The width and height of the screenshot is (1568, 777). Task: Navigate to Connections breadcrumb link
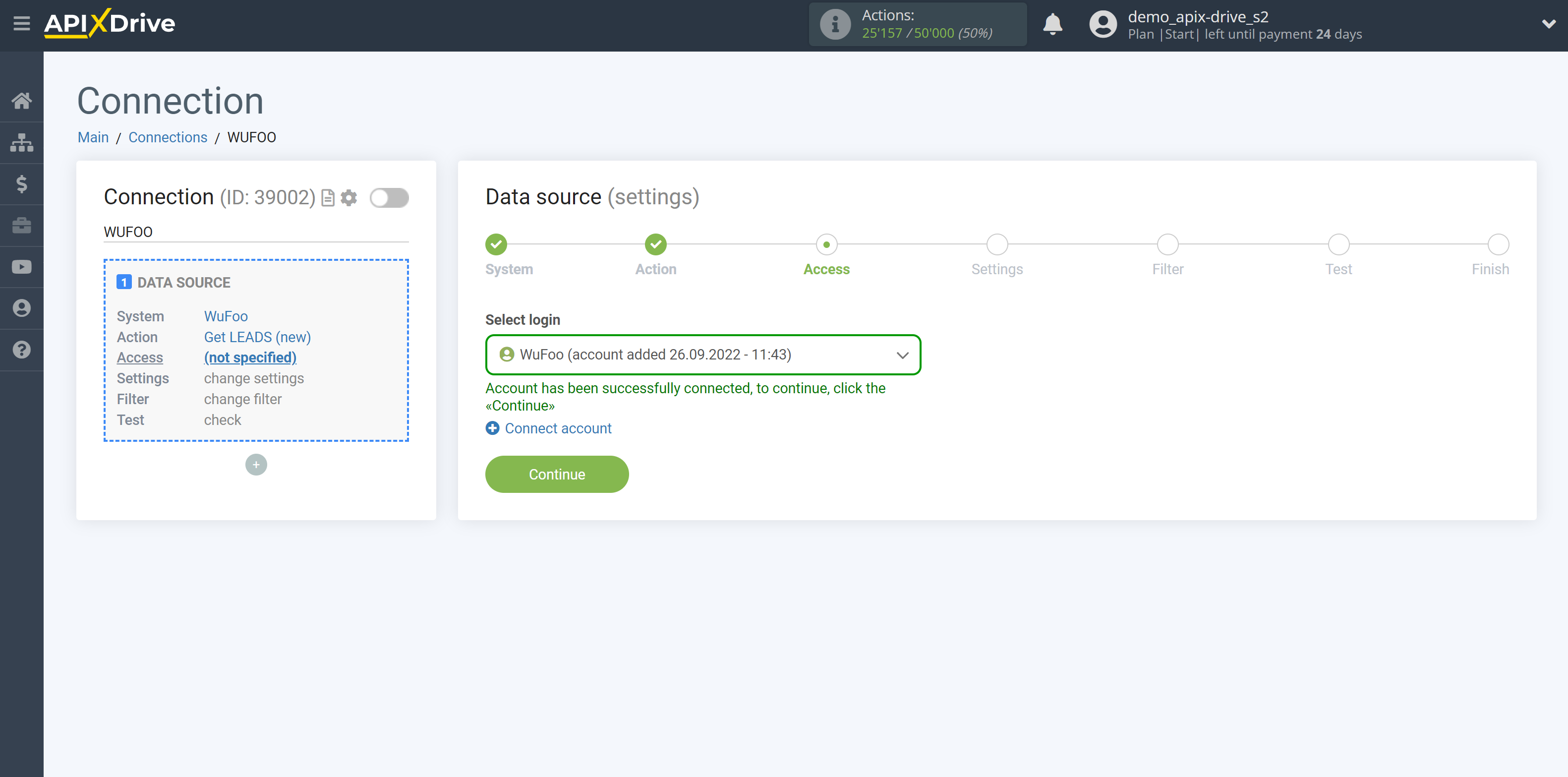167,137
